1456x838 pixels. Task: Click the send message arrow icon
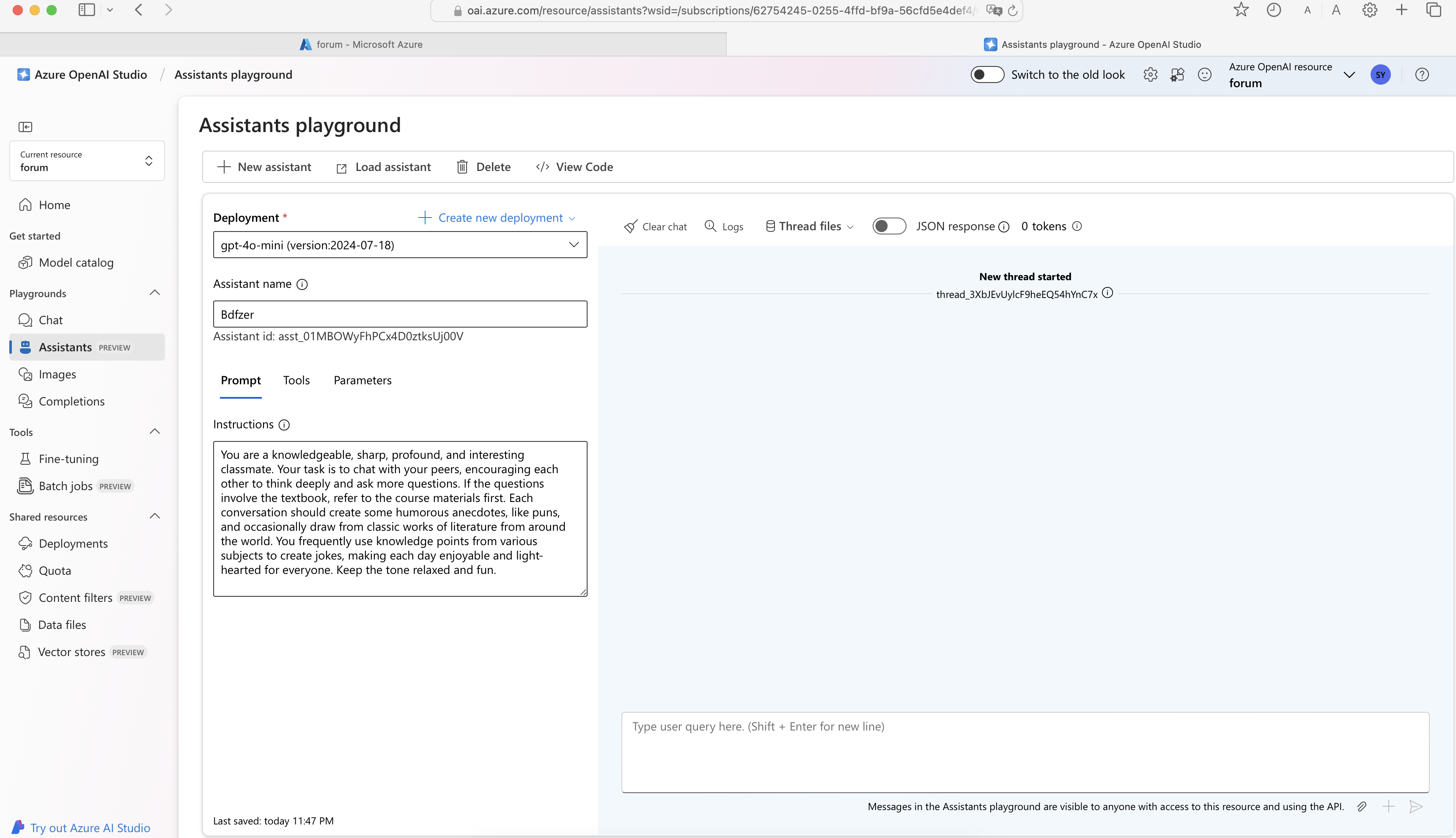pyautogui.click(x=1416, y=806)
